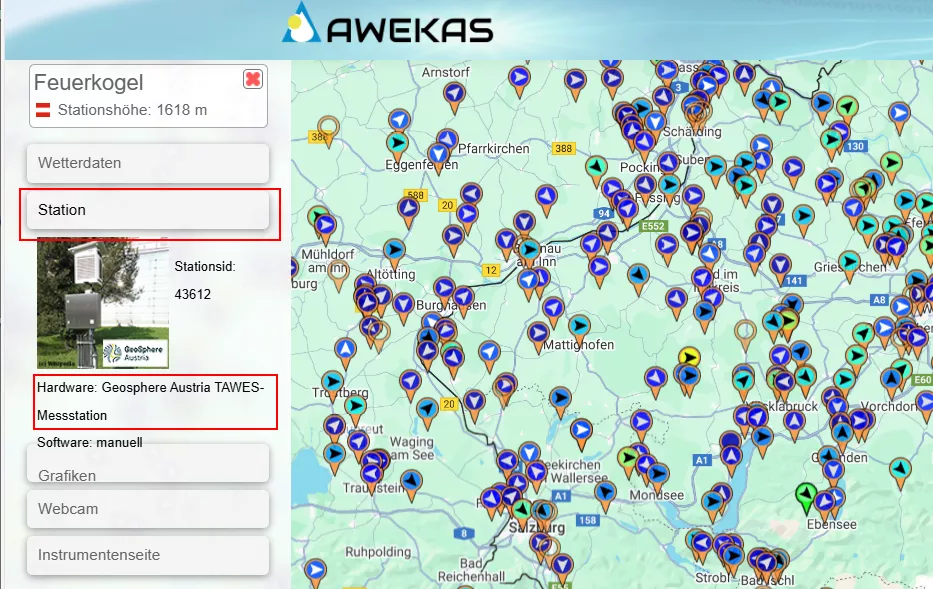The width and height of the screenshot is (933, 589).
Task: Expand the Wetterdaten section
Action: pyautogui.click(x=148, y=163)
